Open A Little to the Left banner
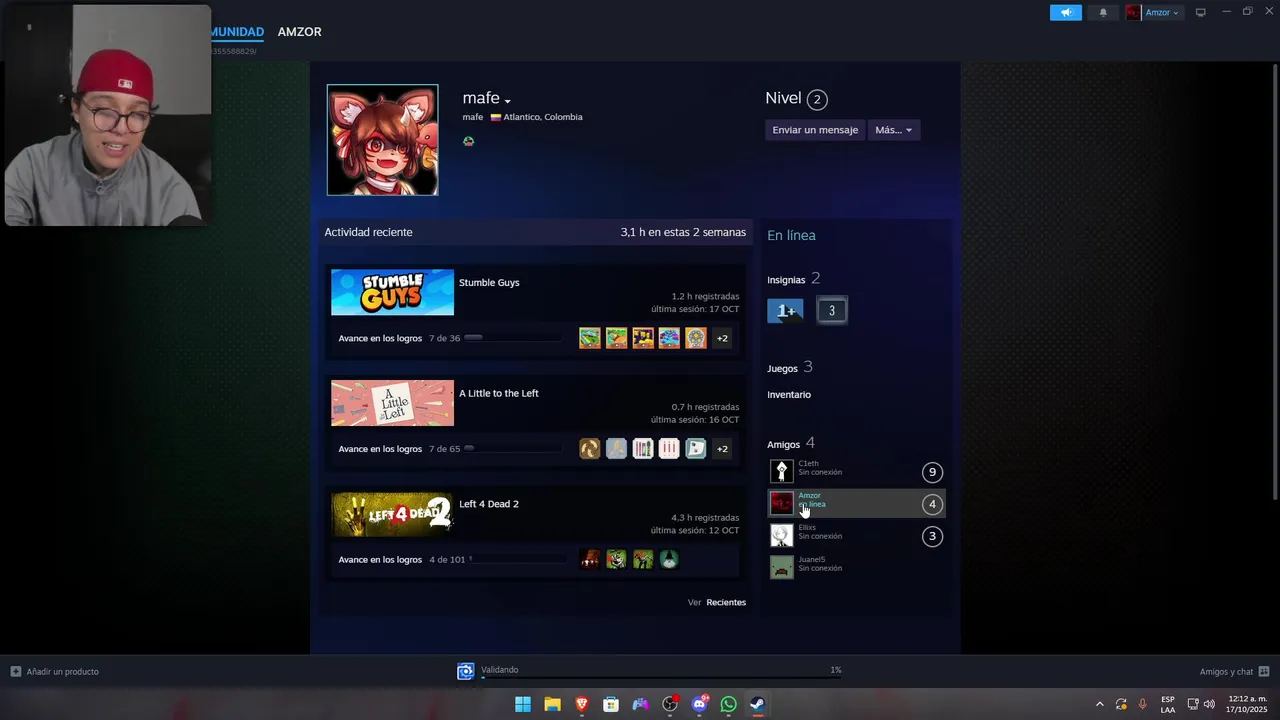Screen dimensions: 1280x720 pos(392,403)
